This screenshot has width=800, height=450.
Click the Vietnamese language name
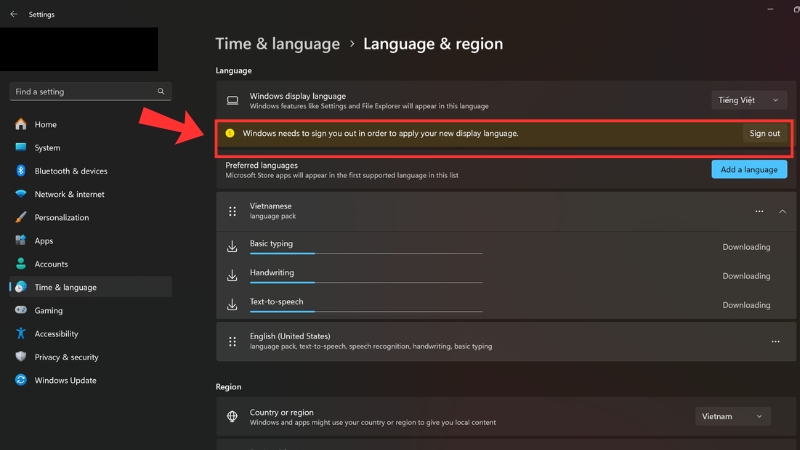coord(270,206)
